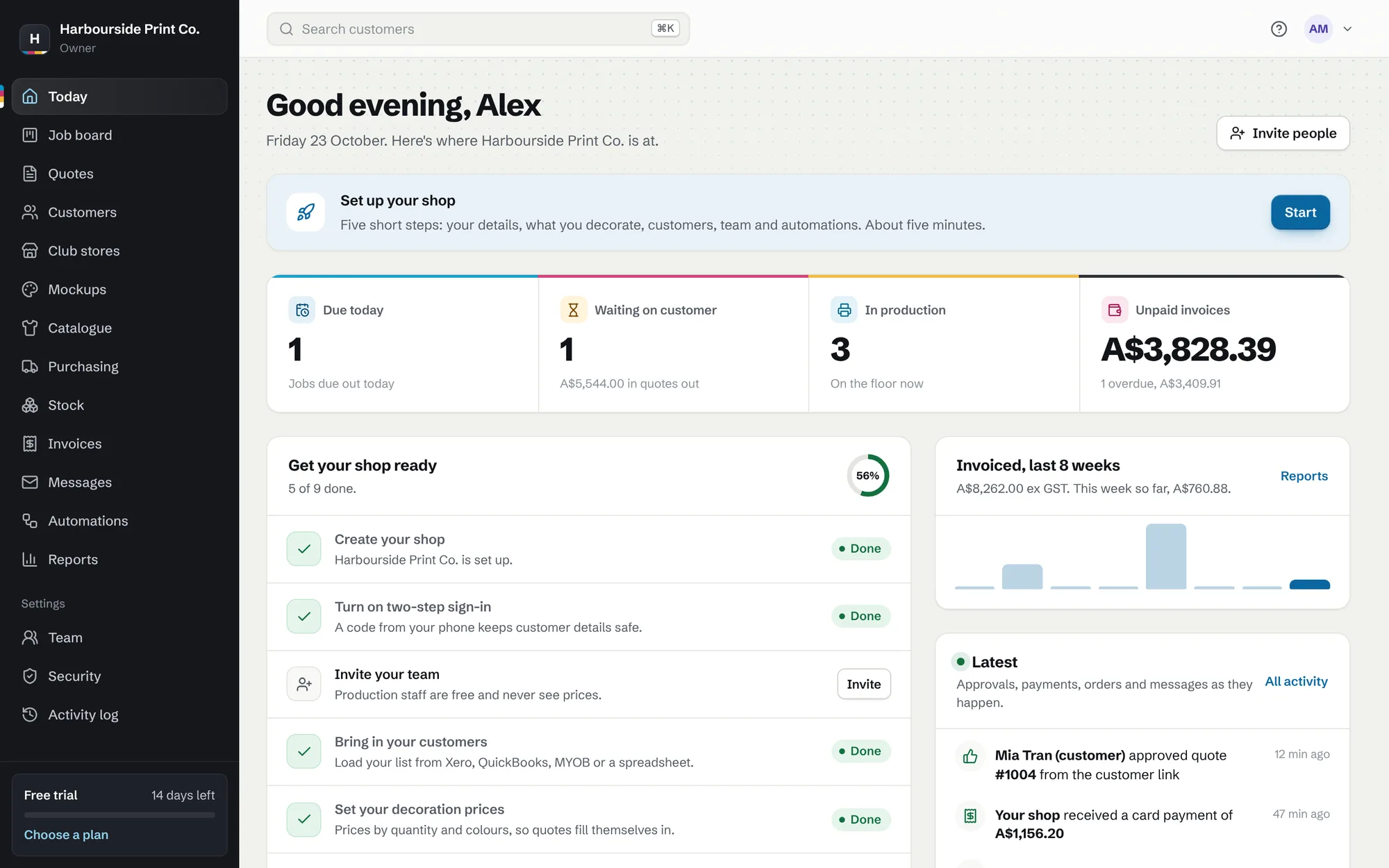Image resolution: width=1389 pixels, height=868 pixels.
Task: Open the help question-mark icon
Action: click(1279, 29)
